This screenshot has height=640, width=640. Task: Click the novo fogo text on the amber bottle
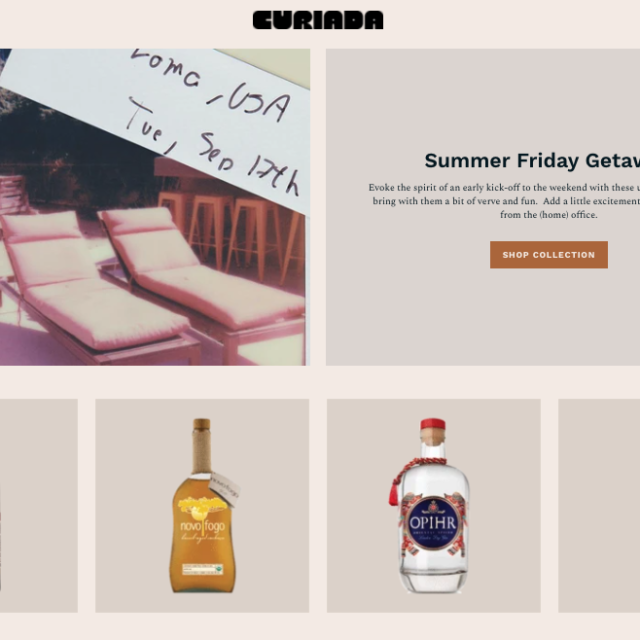[202, 527]
